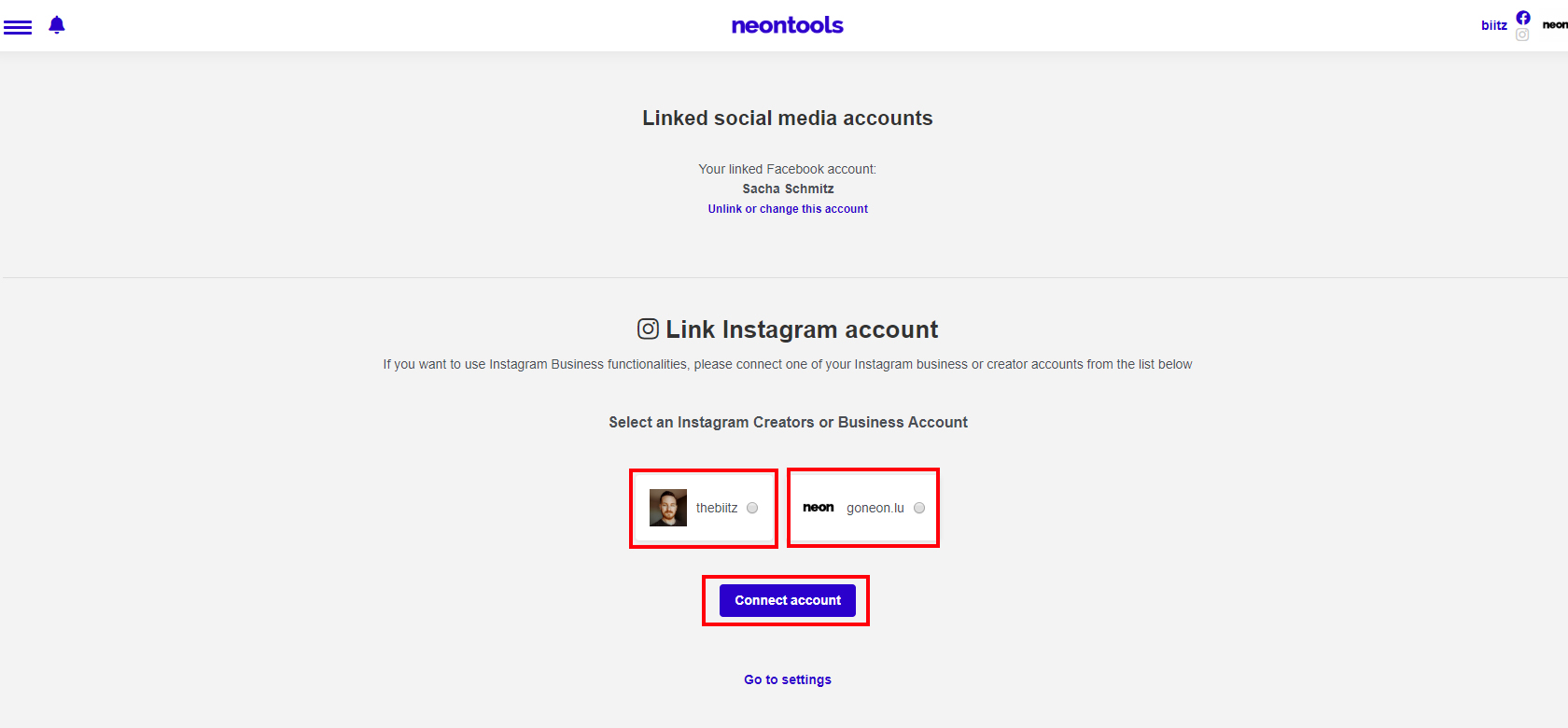Click the Sacha Schmitz account name
This screenshot has width=1568, height=728.
(x=789, y=189)
